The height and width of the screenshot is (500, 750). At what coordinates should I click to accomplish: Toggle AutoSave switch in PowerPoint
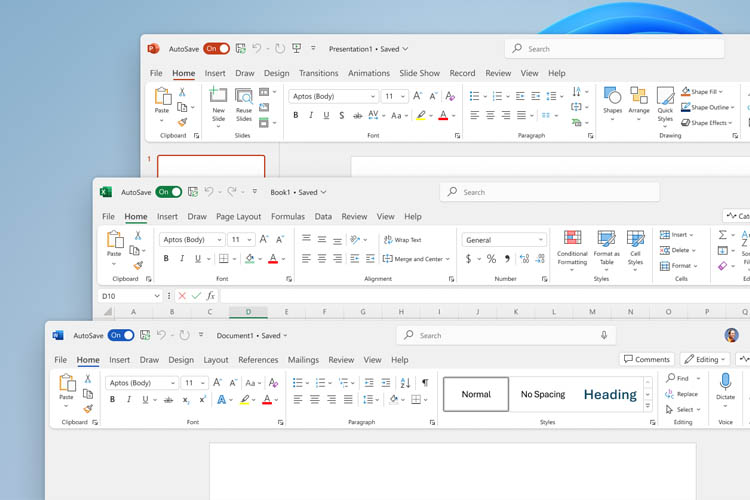point(216,49)
